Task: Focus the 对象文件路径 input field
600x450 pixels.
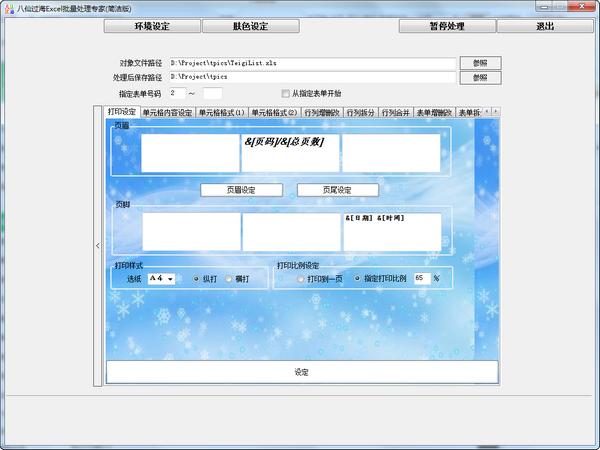Action: (313, 63)
